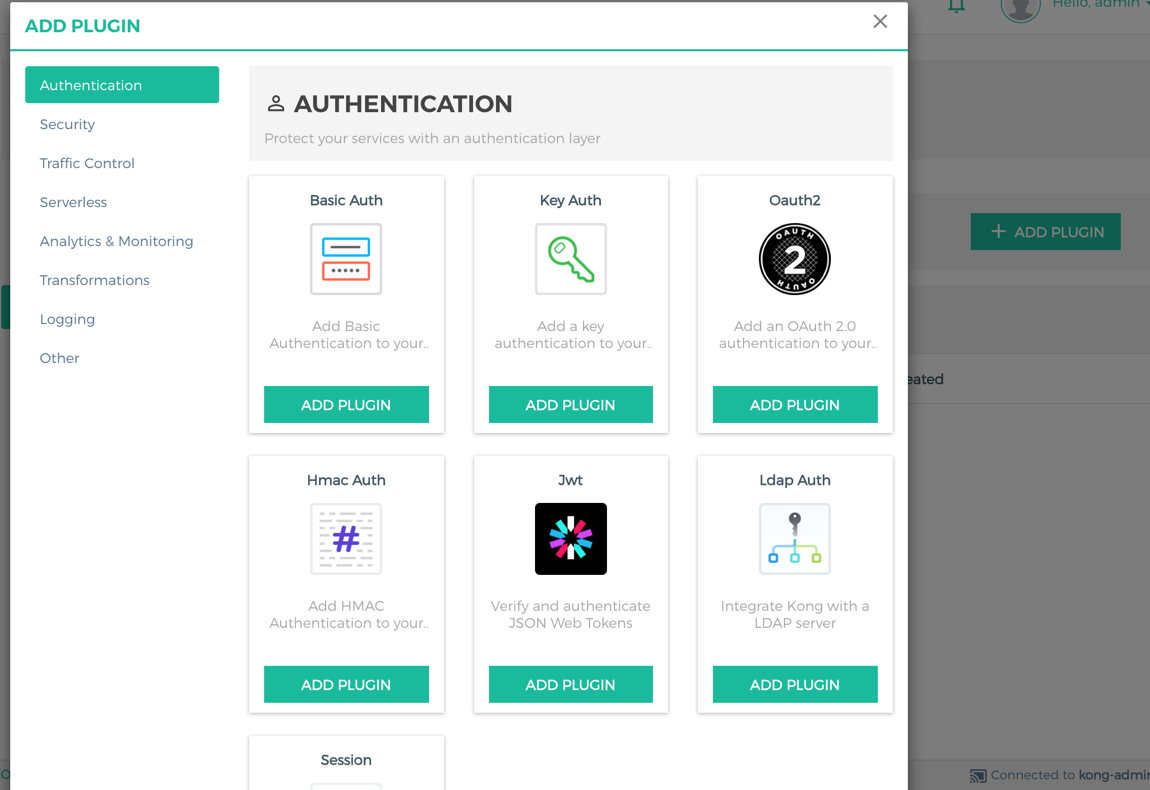1150x790 pixels.
Task: Click the Key Auth title
Action: coord(571,200)
